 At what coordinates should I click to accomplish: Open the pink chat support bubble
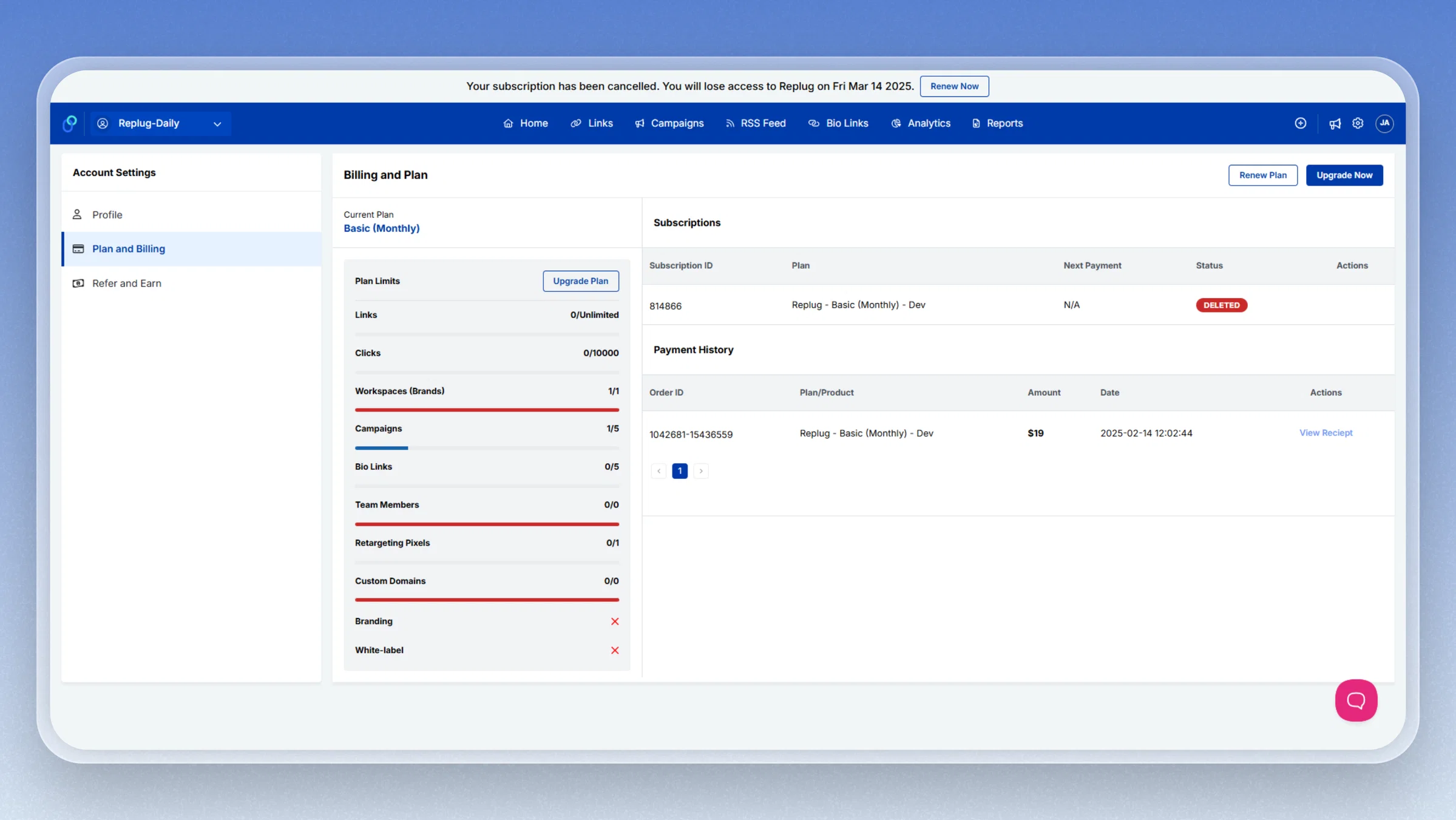click(x=1356, y=700)
